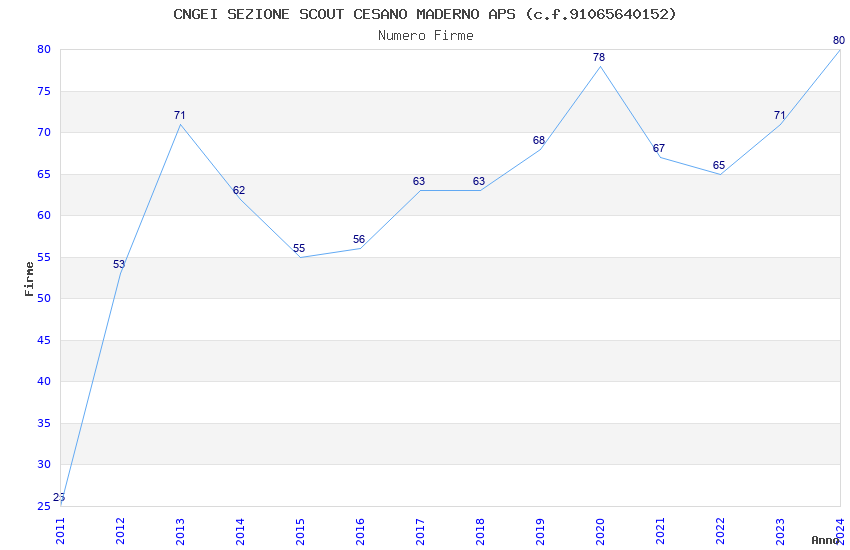Click the Firme y-axis label
This screenshot has height=550, width=850.
pyautogui.click(x=29, y=279)
